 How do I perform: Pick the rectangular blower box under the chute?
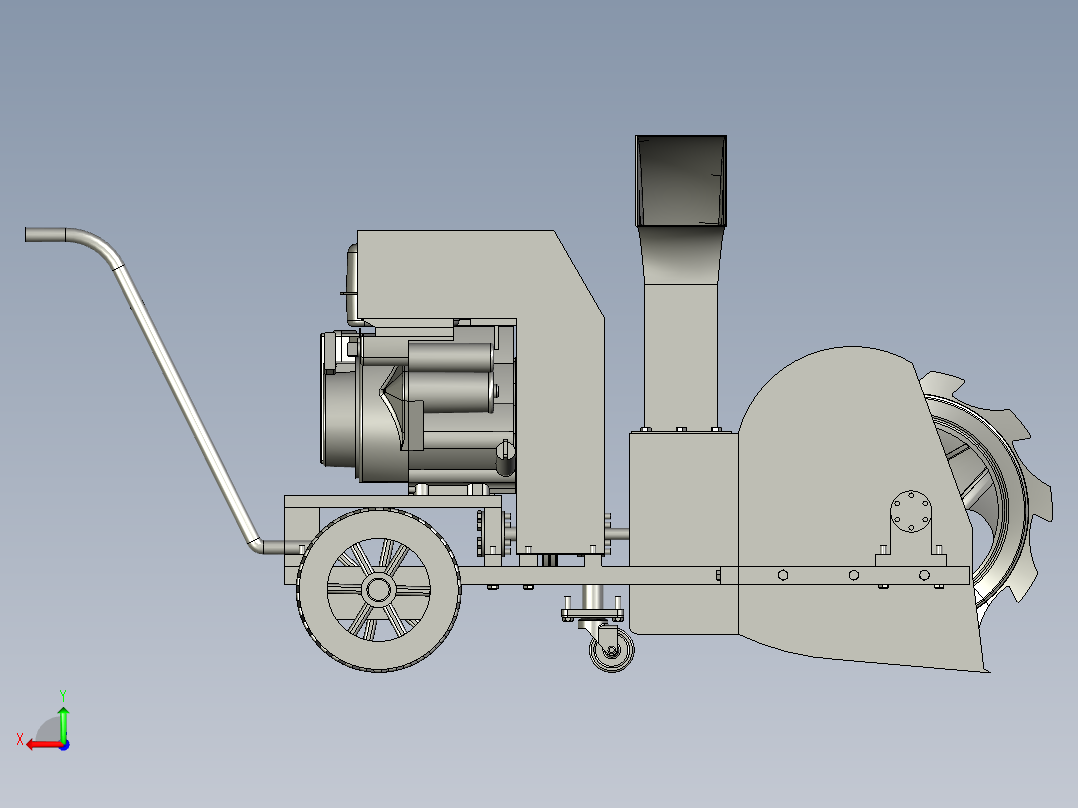click(683, 533)
